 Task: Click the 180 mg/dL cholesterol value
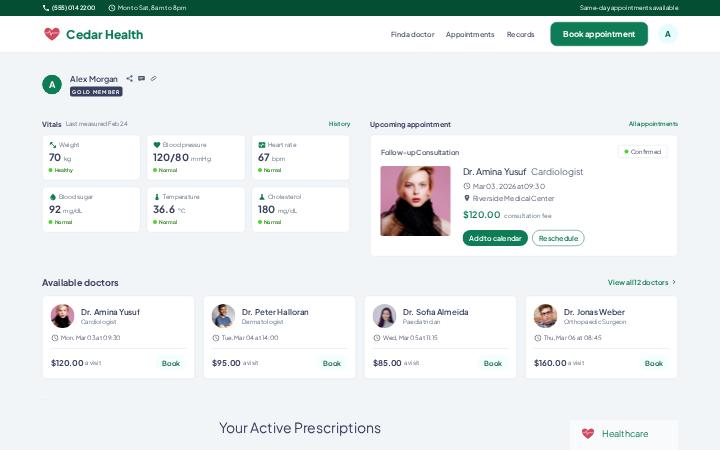(x=277, y=209)
